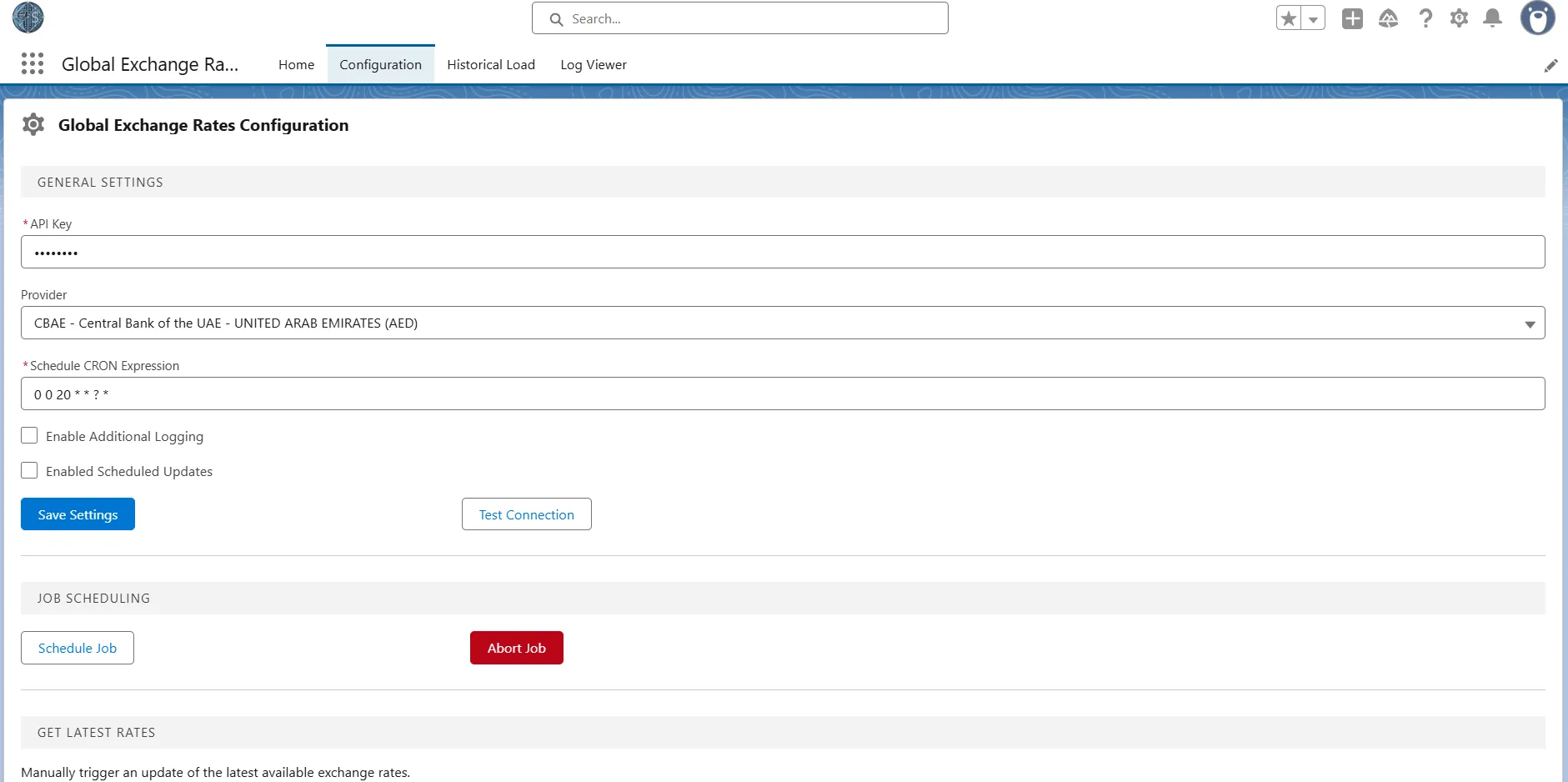1568x782 pixels.
Task: Expand the favorites list dropdown arrow
Action: coord(1313,18)
